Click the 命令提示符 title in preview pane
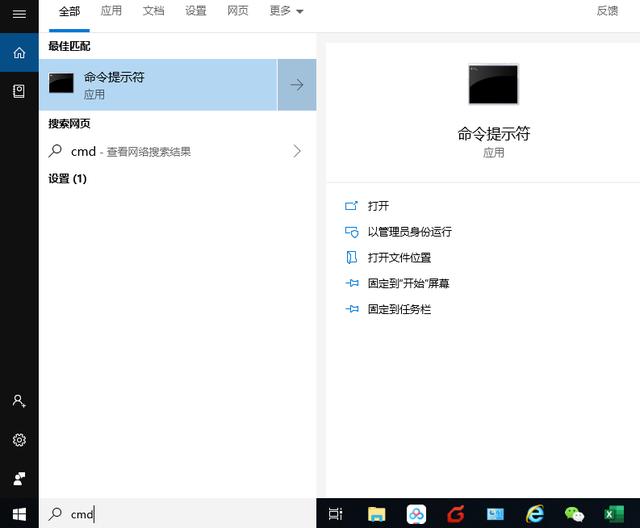 pyautogui.click(x=493, y=134)
